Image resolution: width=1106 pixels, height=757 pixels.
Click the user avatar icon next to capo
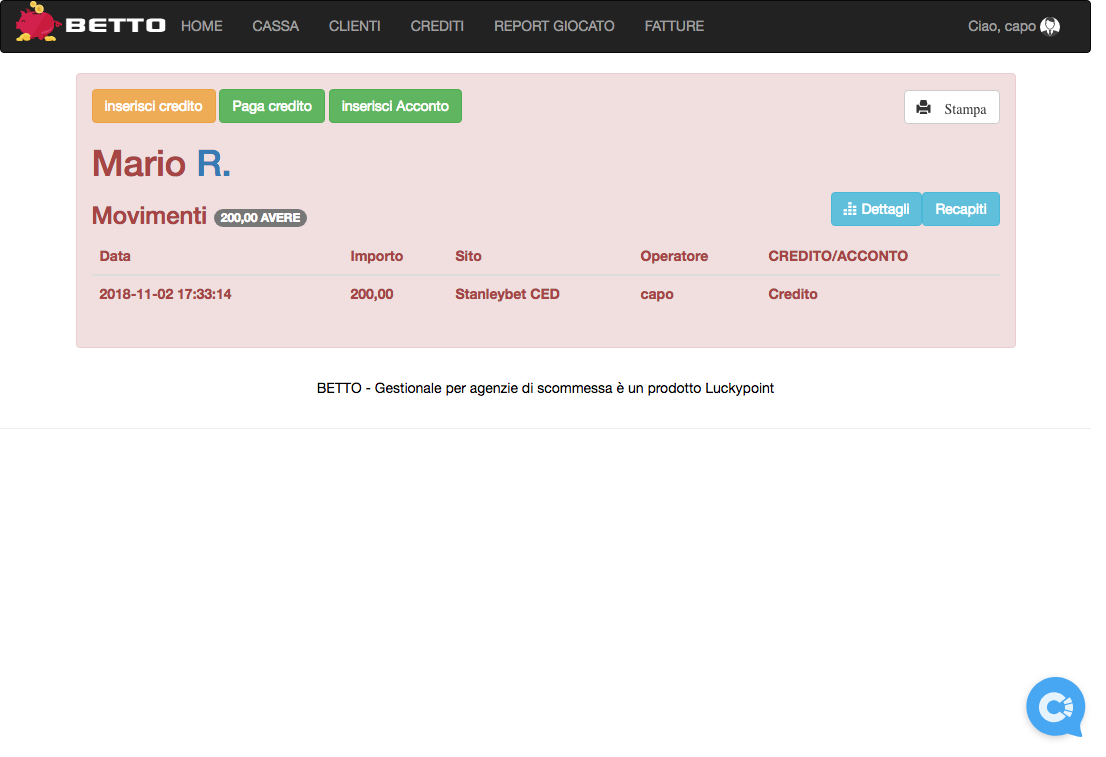[1050, 27]
